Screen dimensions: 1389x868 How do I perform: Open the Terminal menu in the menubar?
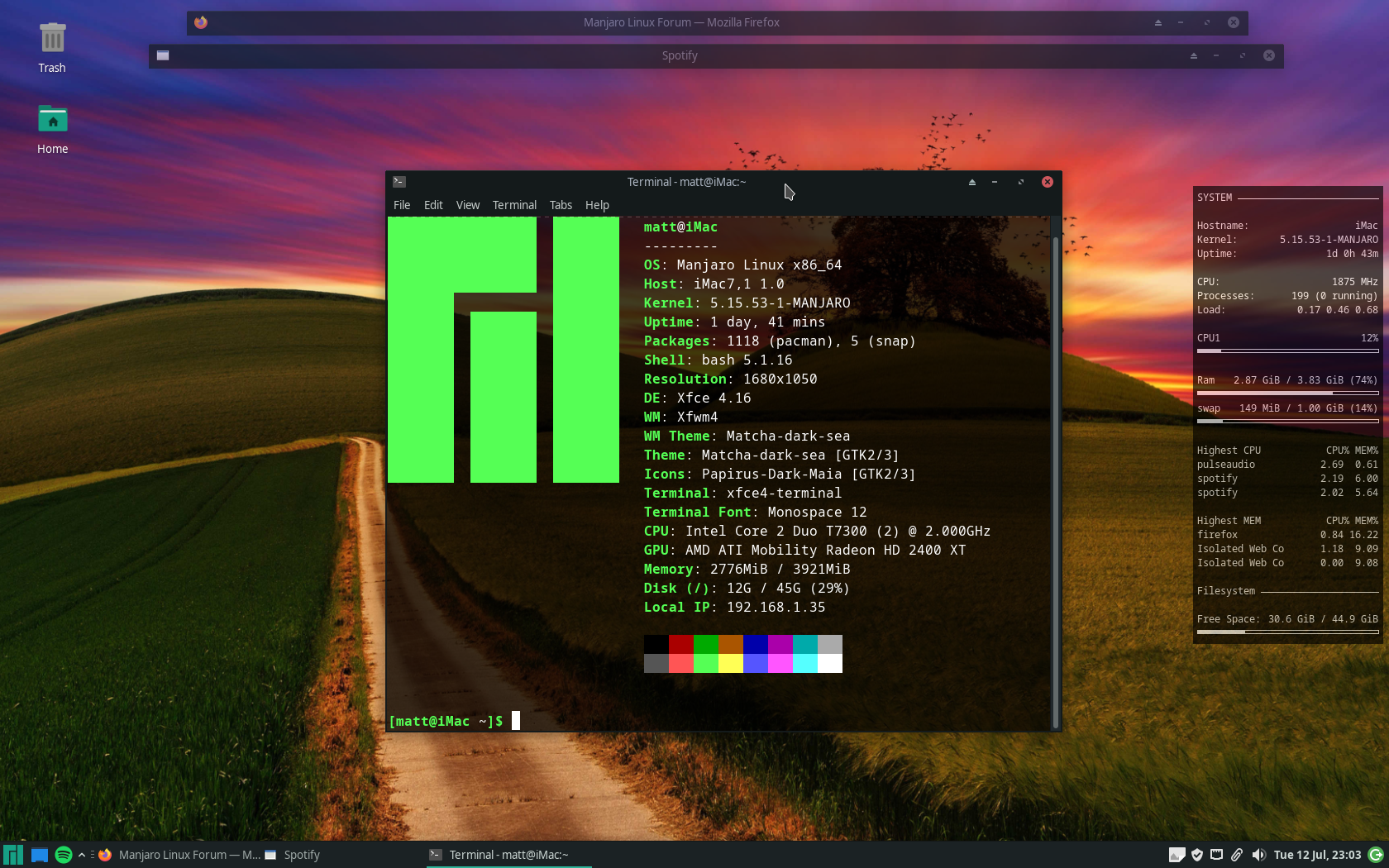(514, 205)
